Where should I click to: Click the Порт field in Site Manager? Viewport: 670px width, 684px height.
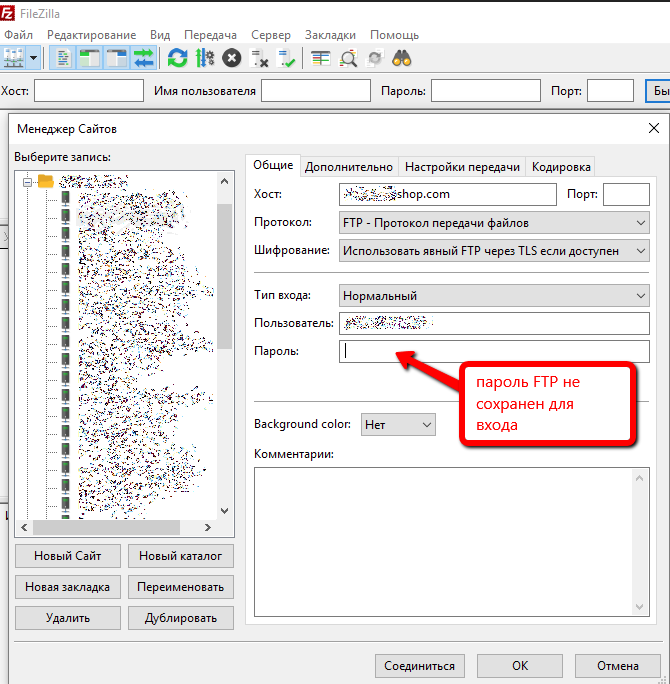(626, 194)
